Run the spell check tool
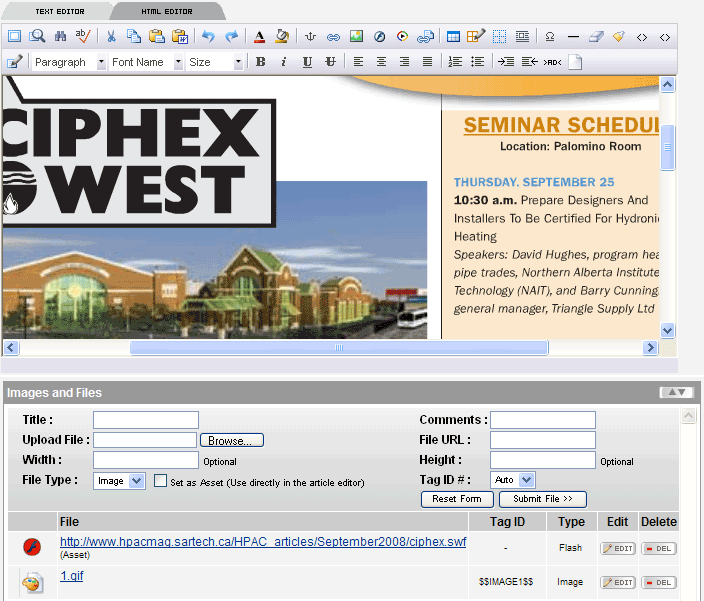Screen dimensions: 704x601 pos(83,36)
